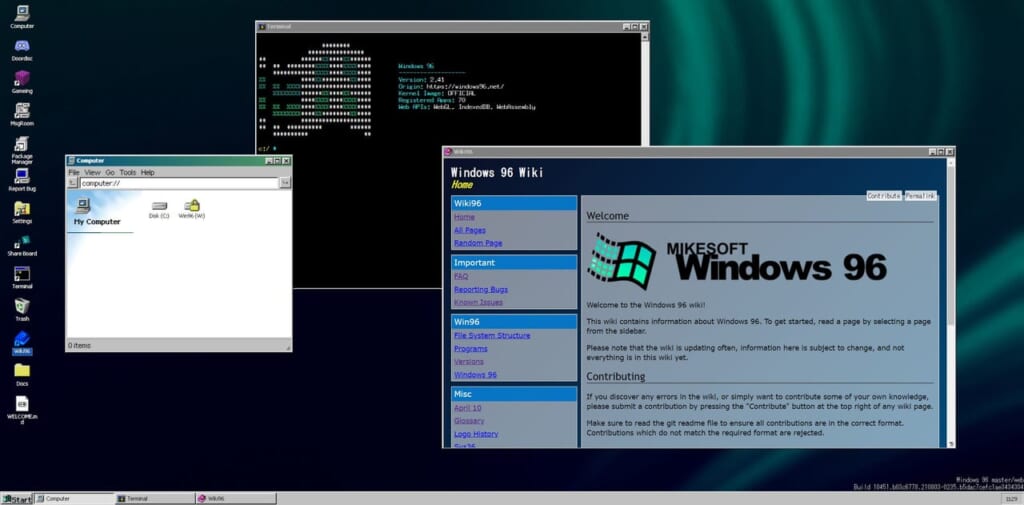The width and height of the screenshot is (1024, 505).
Task: Click the Permalink button in wiki
Action: [x=920, y=196]
